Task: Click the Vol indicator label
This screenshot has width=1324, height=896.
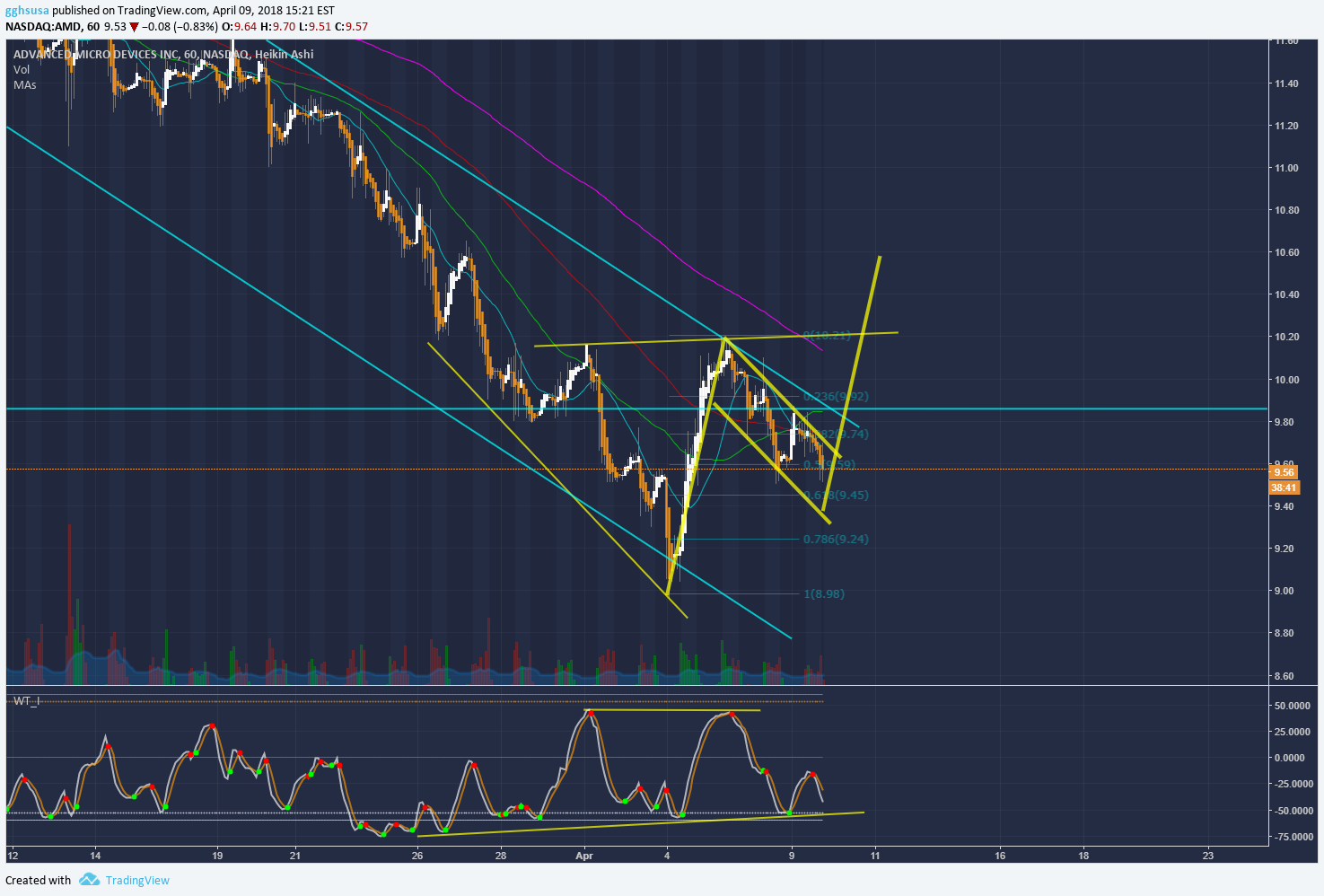Action: [x=22, y=69]
